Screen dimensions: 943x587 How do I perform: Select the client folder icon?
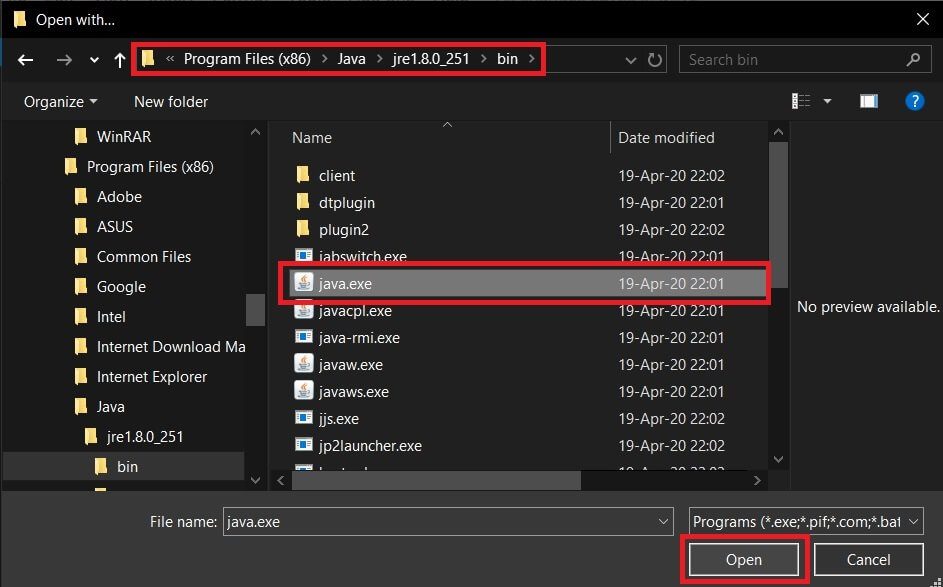[x=303, y=175]
